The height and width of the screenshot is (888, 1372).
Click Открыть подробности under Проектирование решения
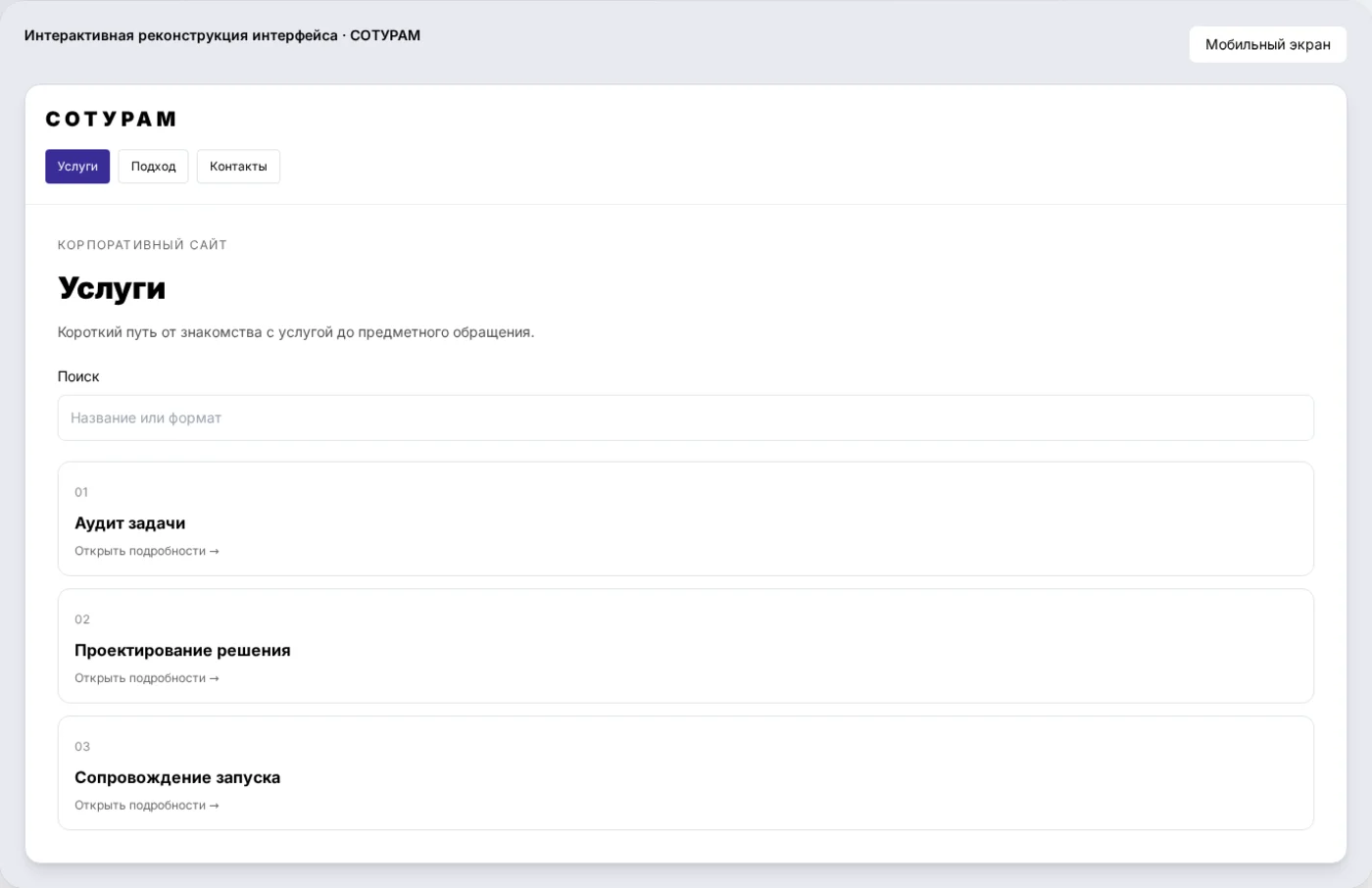[x=146, y=678]
